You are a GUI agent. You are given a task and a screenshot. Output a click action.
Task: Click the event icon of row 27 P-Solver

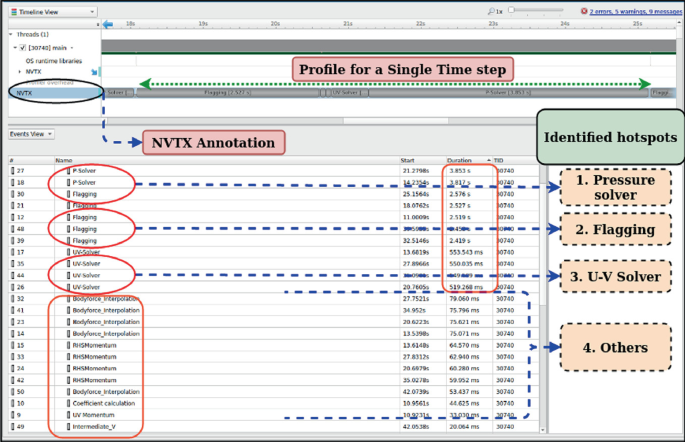(x=12, y=171)
